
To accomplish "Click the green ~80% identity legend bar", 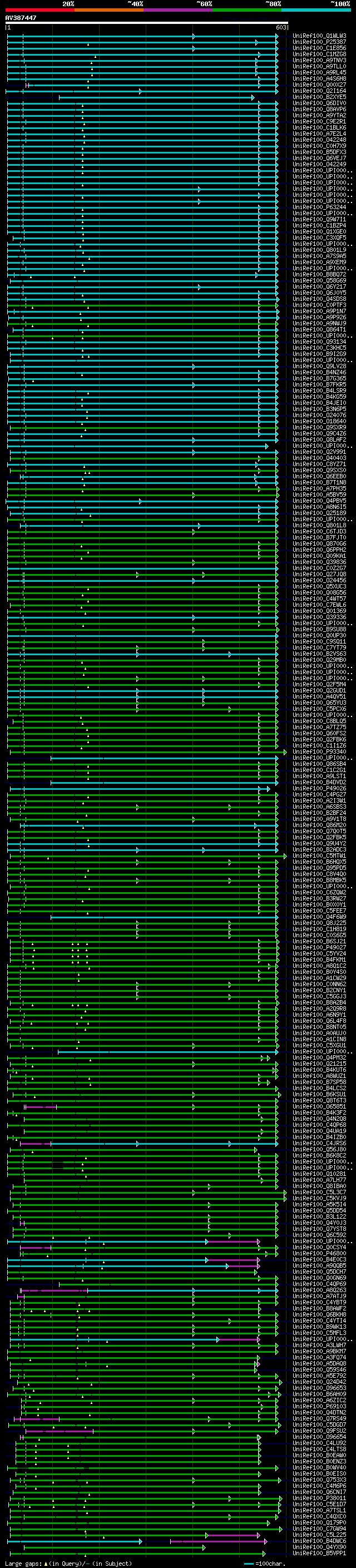I will (x=247, y=10).
